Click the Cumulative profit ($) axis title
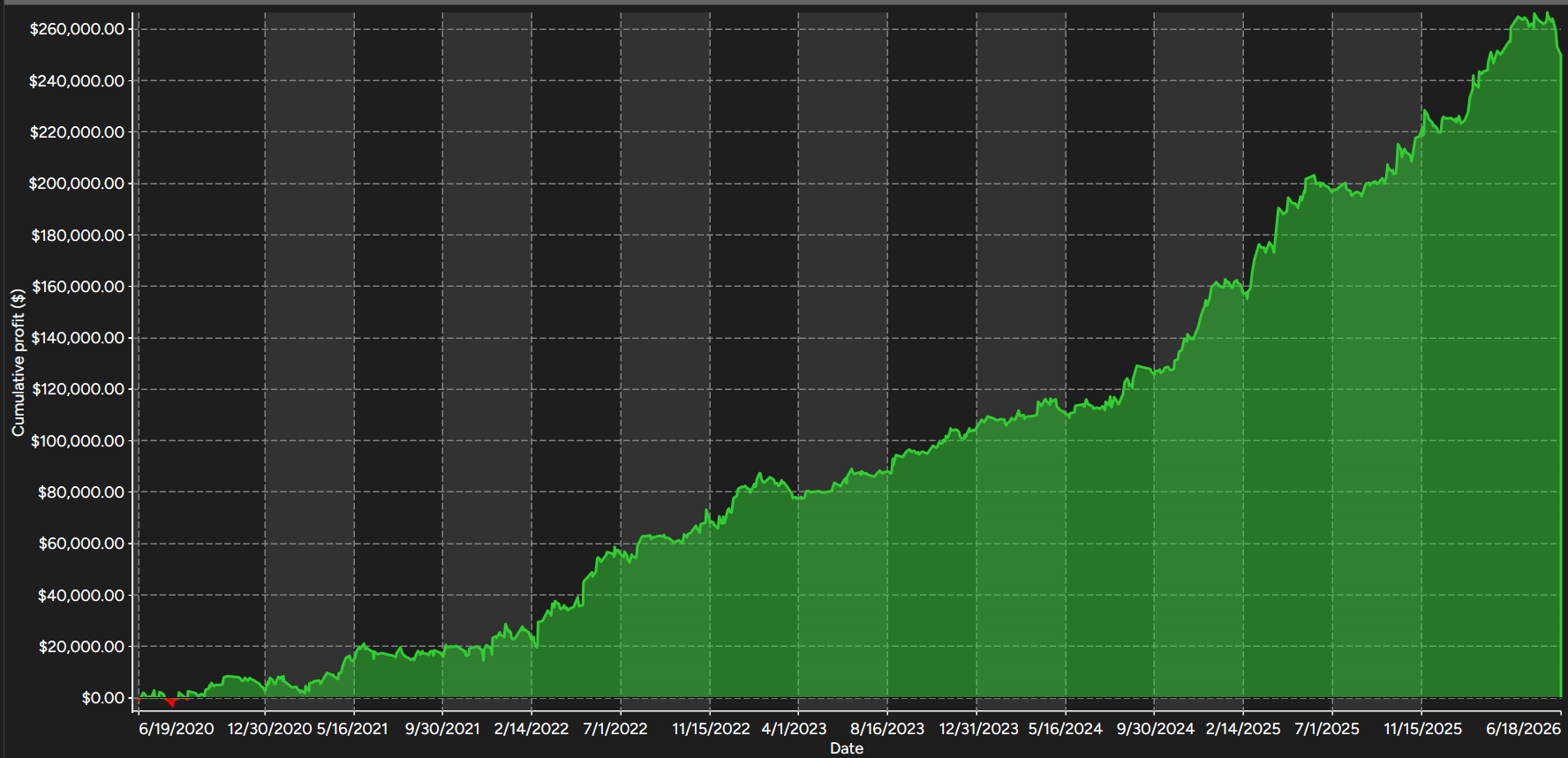 (18, 362)
